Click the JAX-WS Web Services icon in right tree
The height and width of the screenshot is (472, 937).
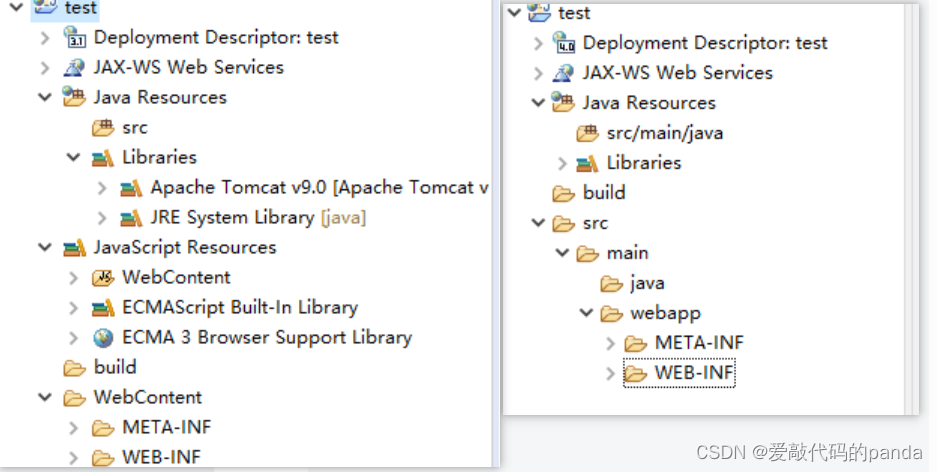563,73
